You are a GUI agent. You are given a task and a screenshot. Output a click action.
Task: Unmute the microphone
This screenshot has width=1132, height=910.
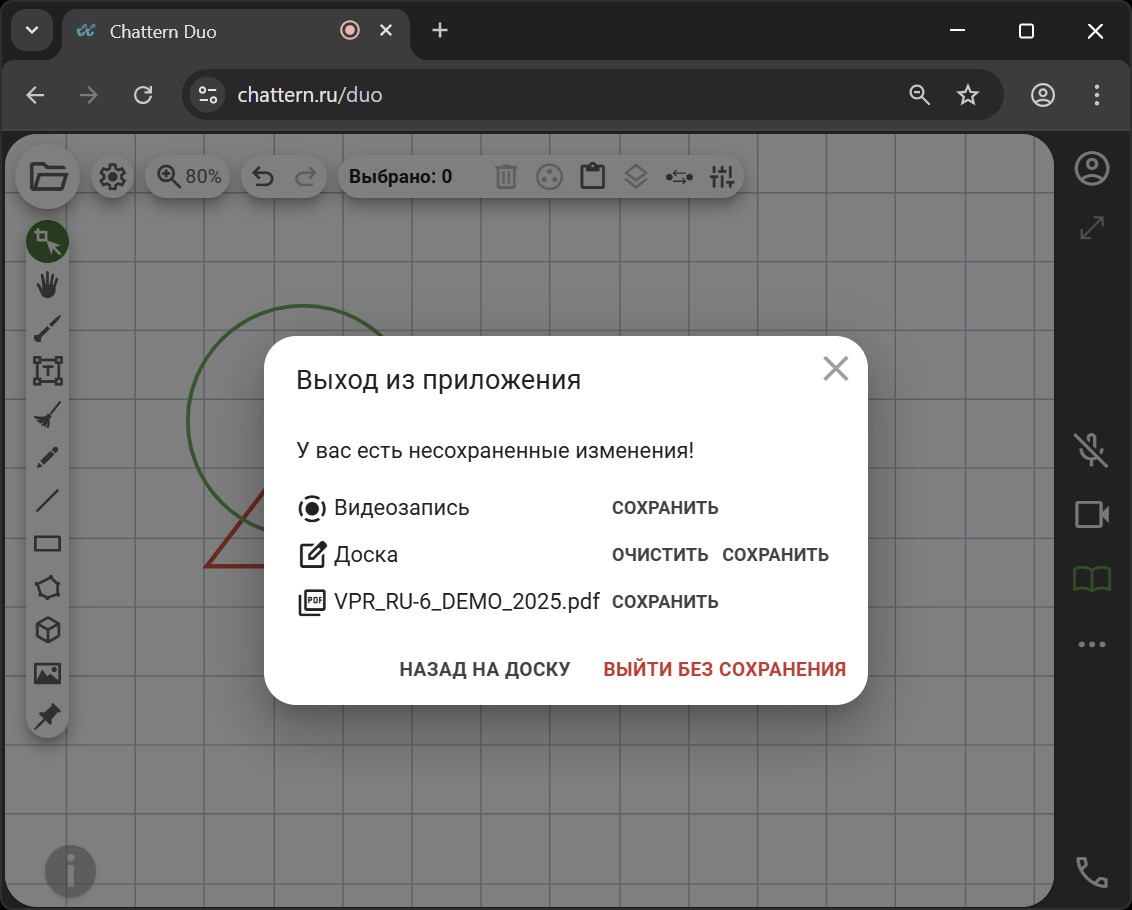[1090, 450]
